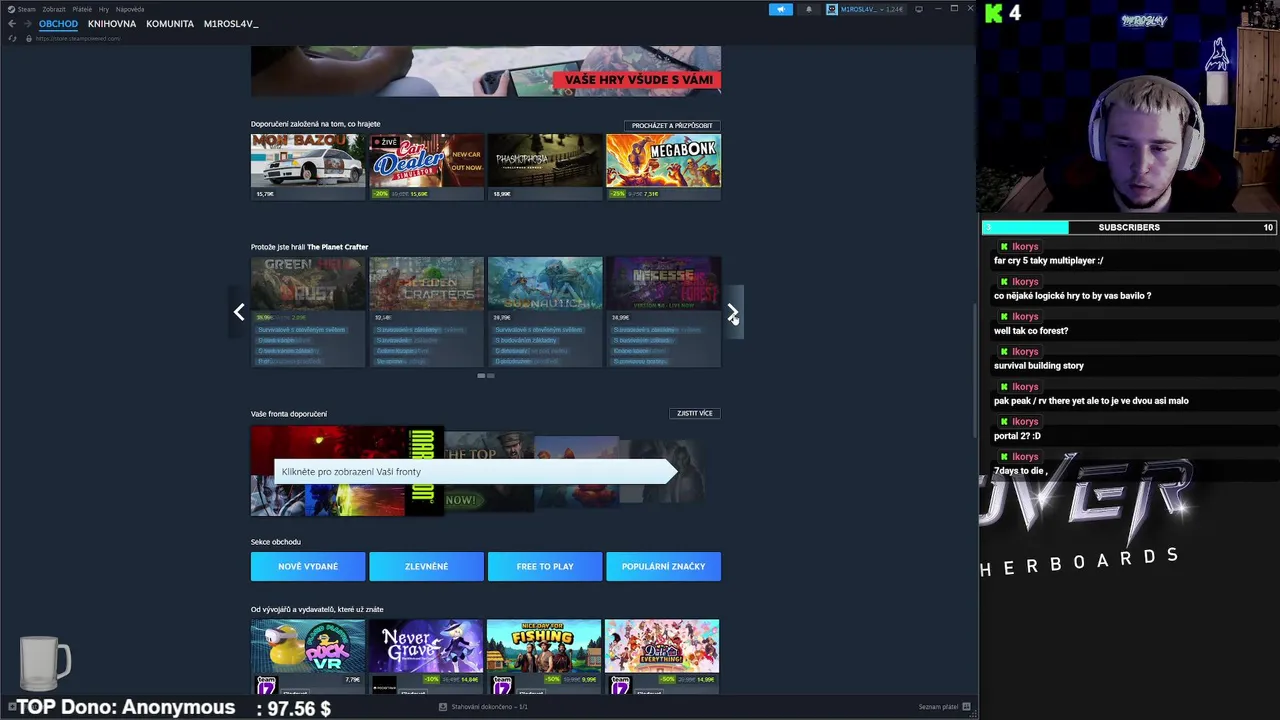Click the Big Picture mode monitor icon

(x=919, y=9)
